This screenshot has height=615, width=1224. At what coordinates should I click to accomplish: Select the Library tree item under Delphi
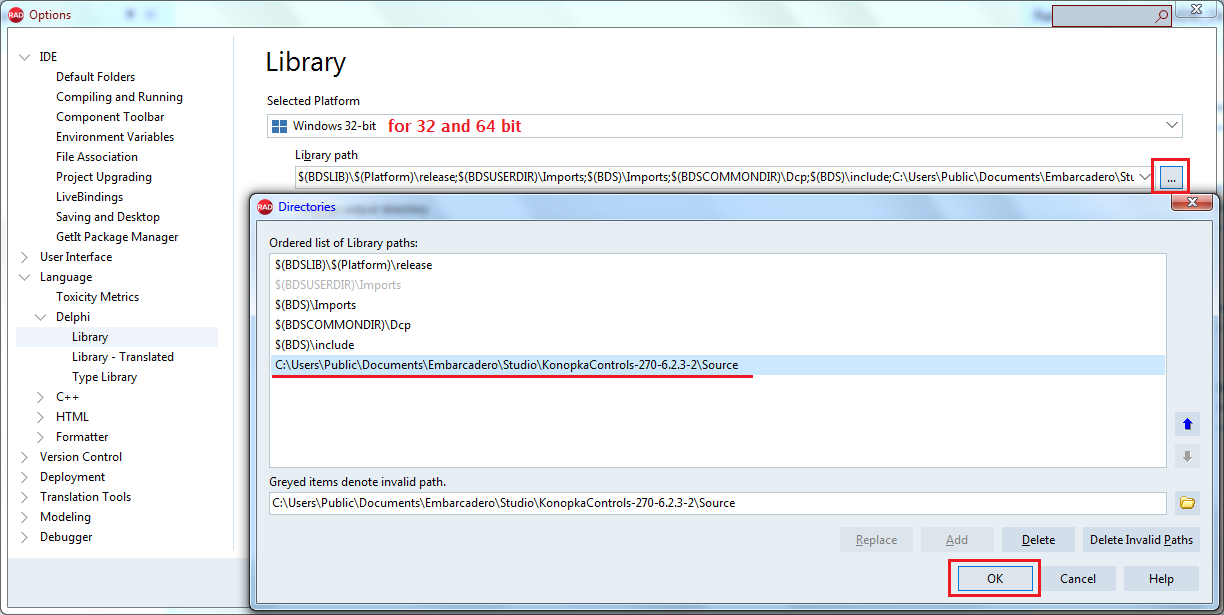(90, 337)
